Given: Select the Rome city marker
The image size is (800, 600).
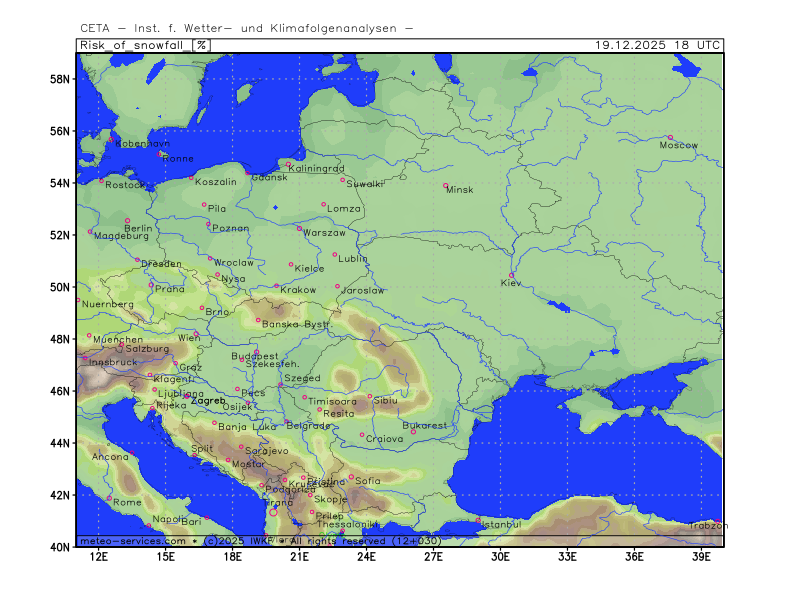Looking at the screenshot, I should [109, 497].
